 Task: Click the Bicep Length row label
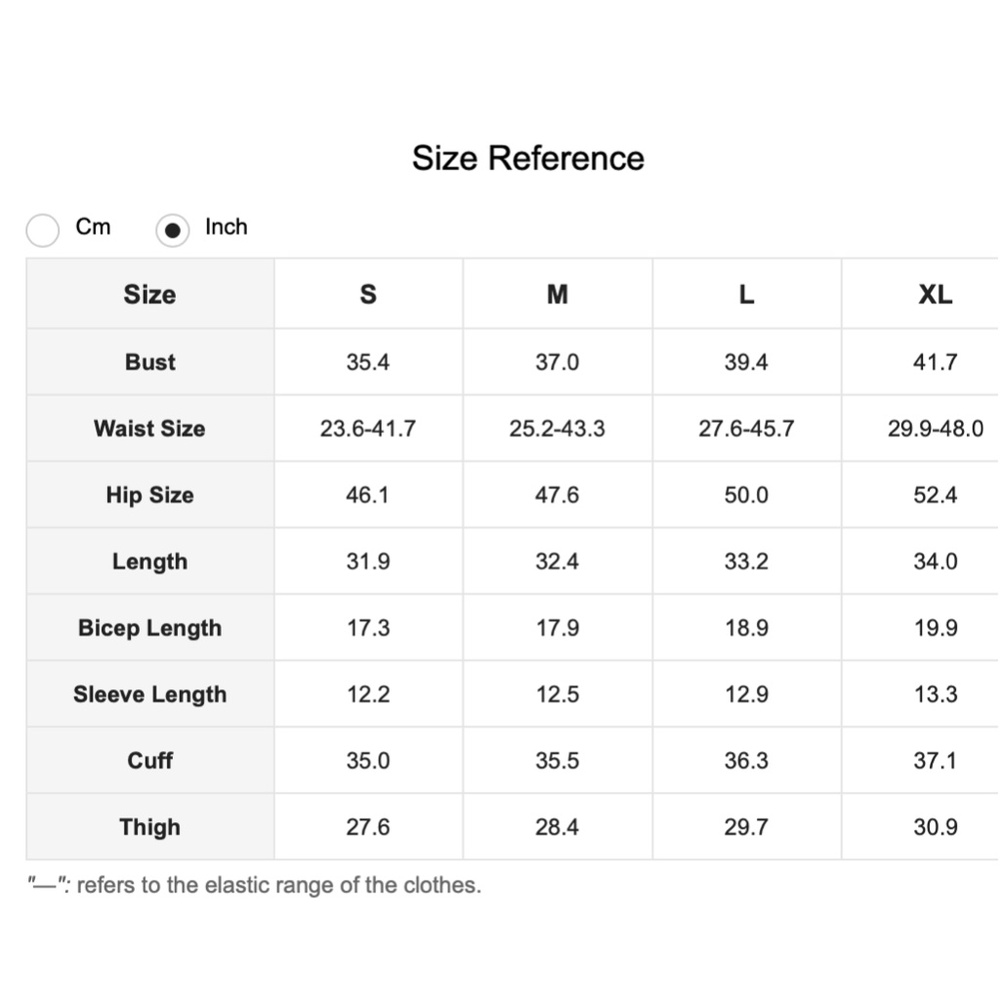pos(150,628)
